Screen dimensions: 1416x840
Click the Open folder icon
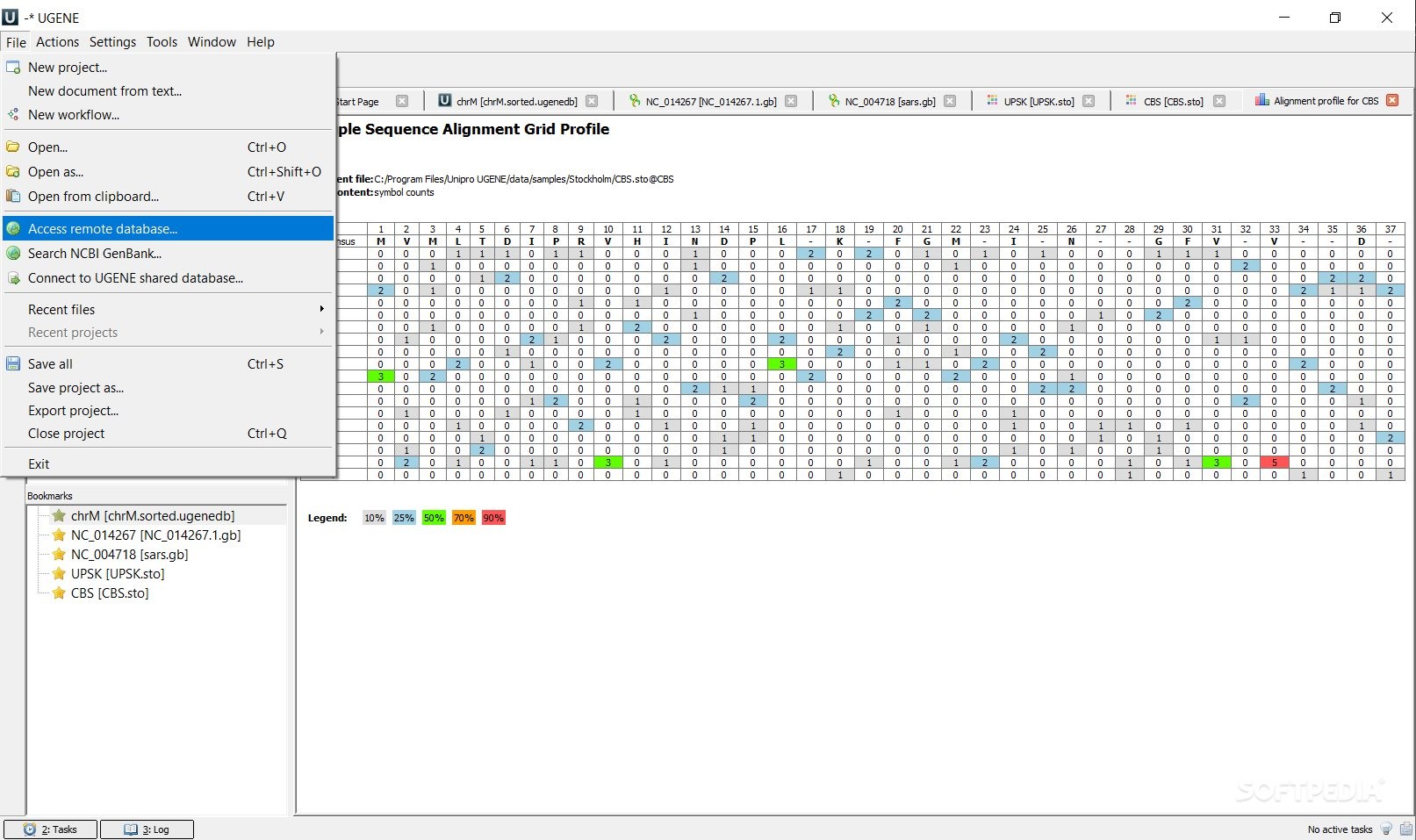[x=13, y=147]
